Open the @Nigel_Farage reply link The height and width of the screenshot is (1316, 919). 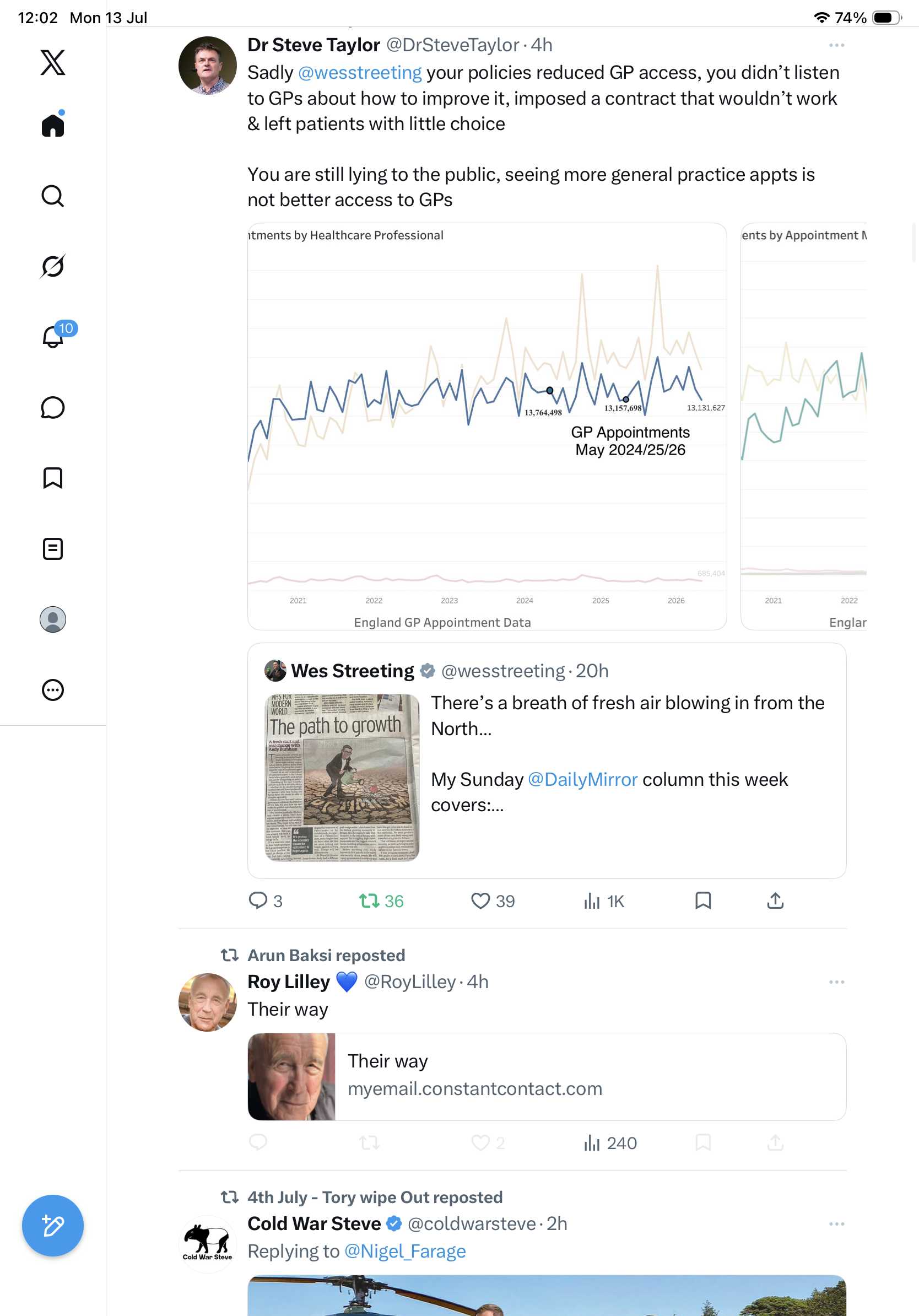(405, 1251)
